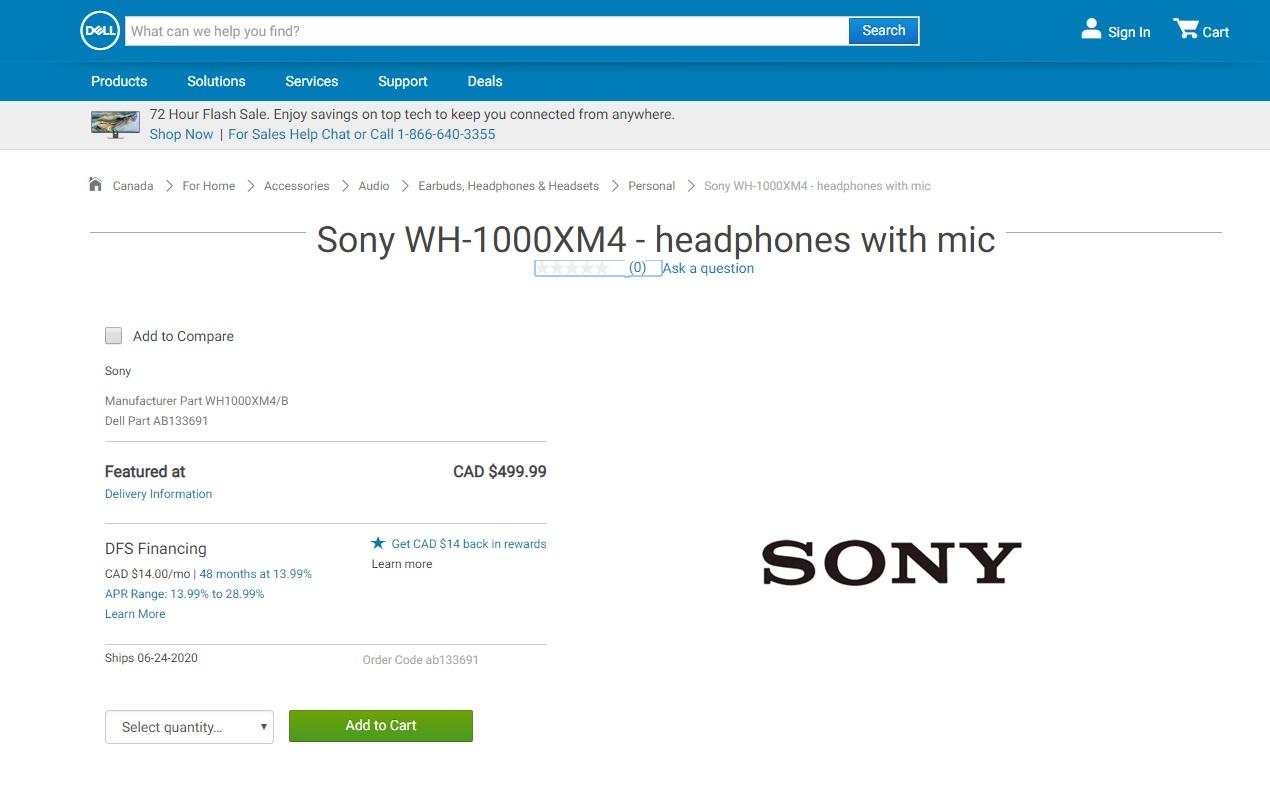Click the CAD $14.00/mo text
The image size is (1270, 787).
pos(148,574)
